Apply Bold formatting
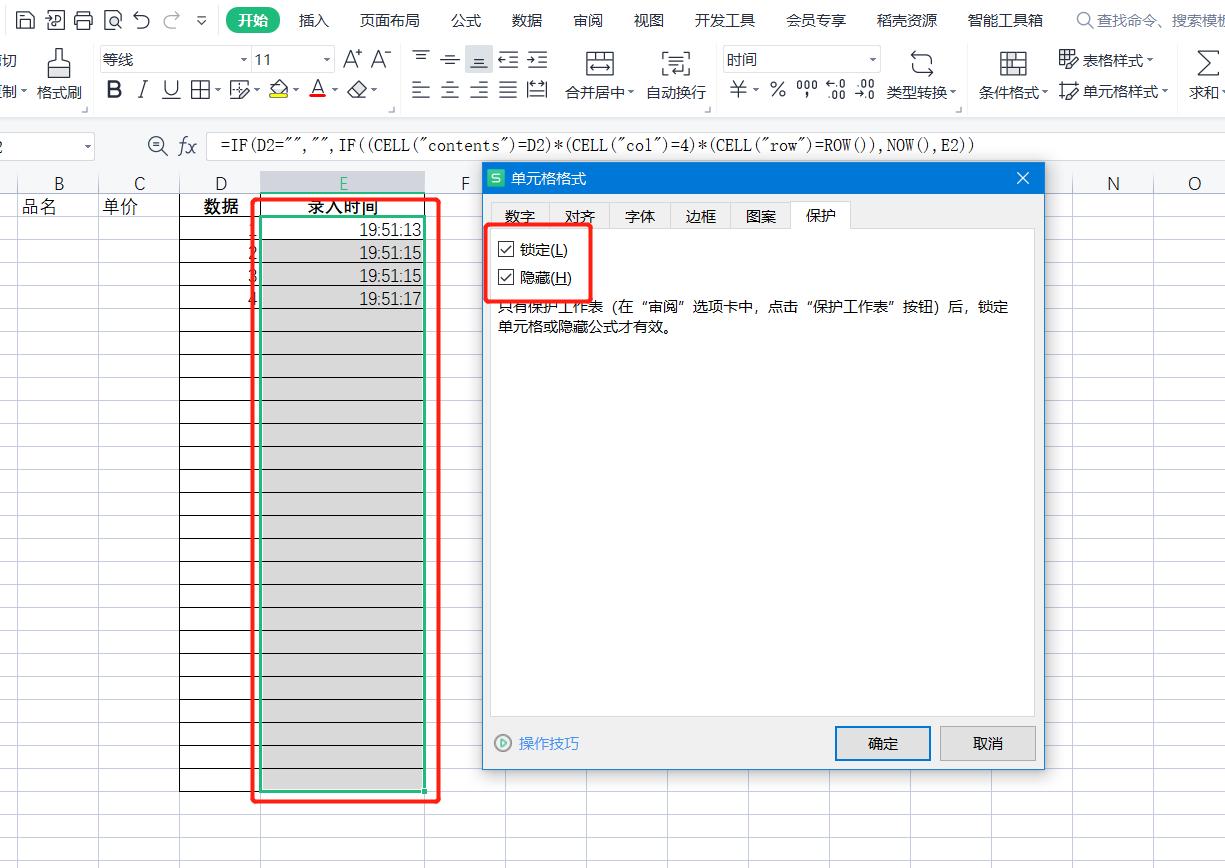This screenshot has height=868, width=1225. click(x=113, y=90)
